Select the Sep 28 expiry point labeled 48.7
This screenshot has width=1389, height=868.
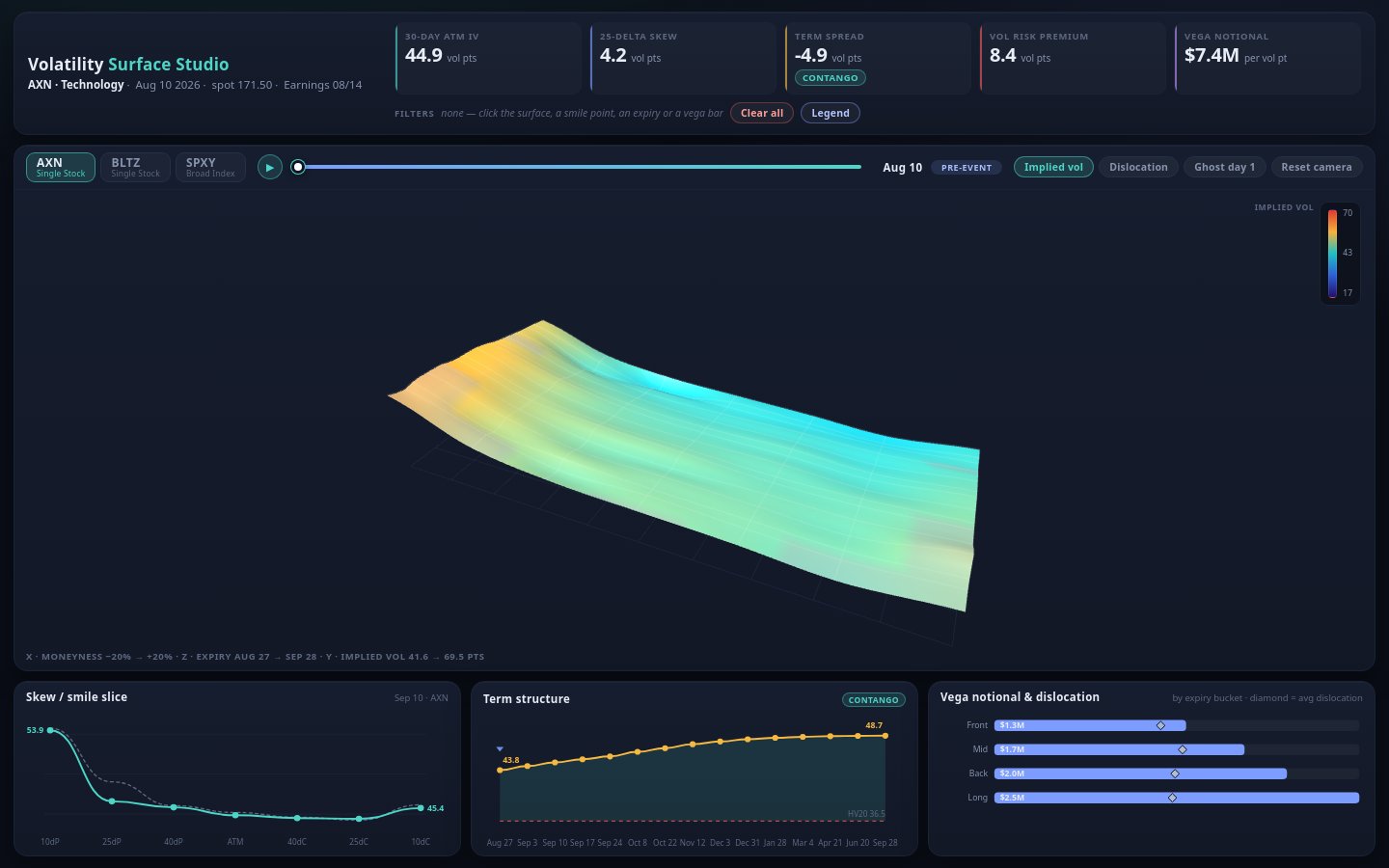coord(885,736)
